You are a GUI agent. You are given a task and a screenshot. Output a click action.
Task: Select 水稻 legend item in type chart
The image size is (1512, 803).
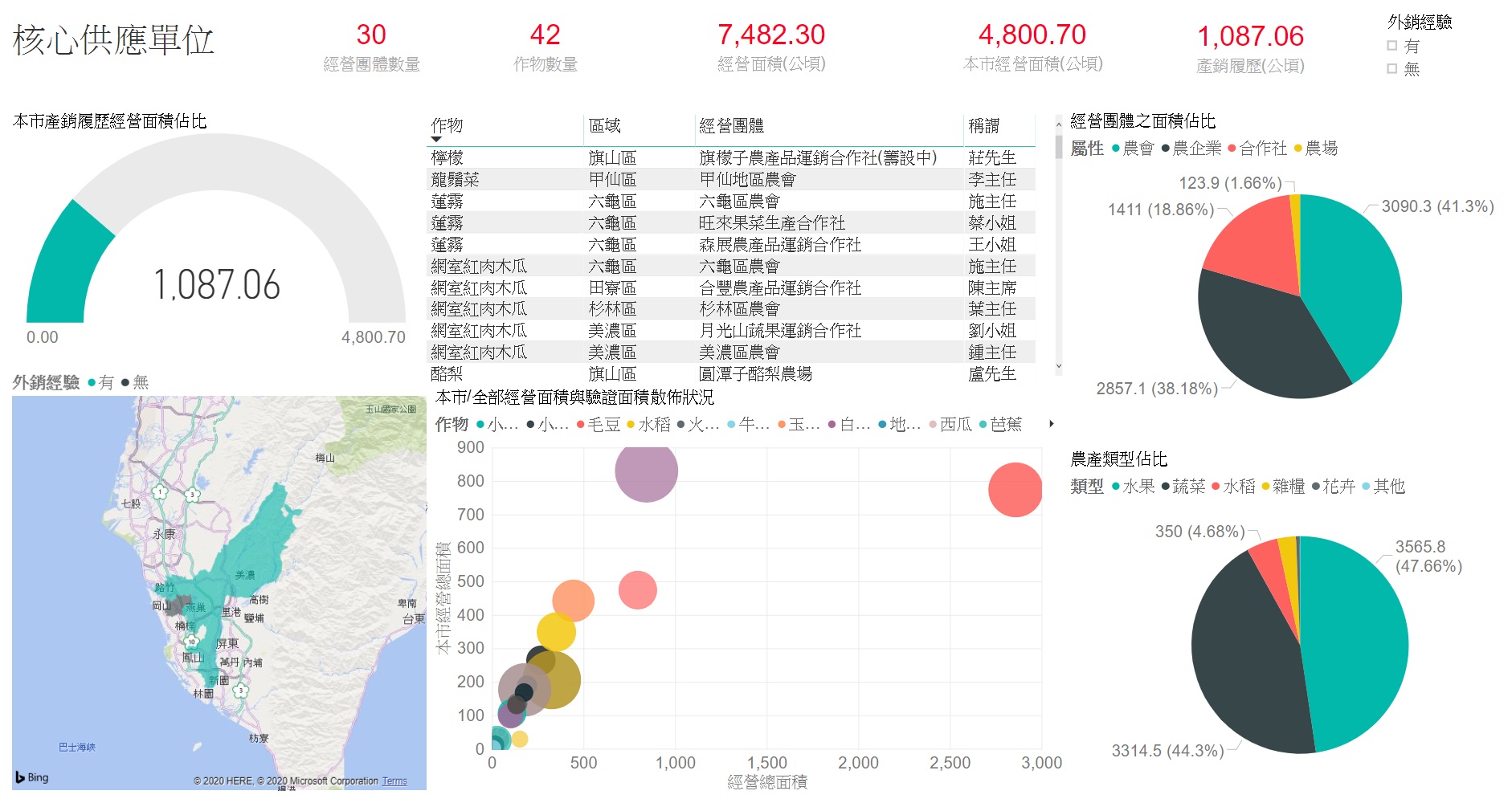coord(1233,486)
